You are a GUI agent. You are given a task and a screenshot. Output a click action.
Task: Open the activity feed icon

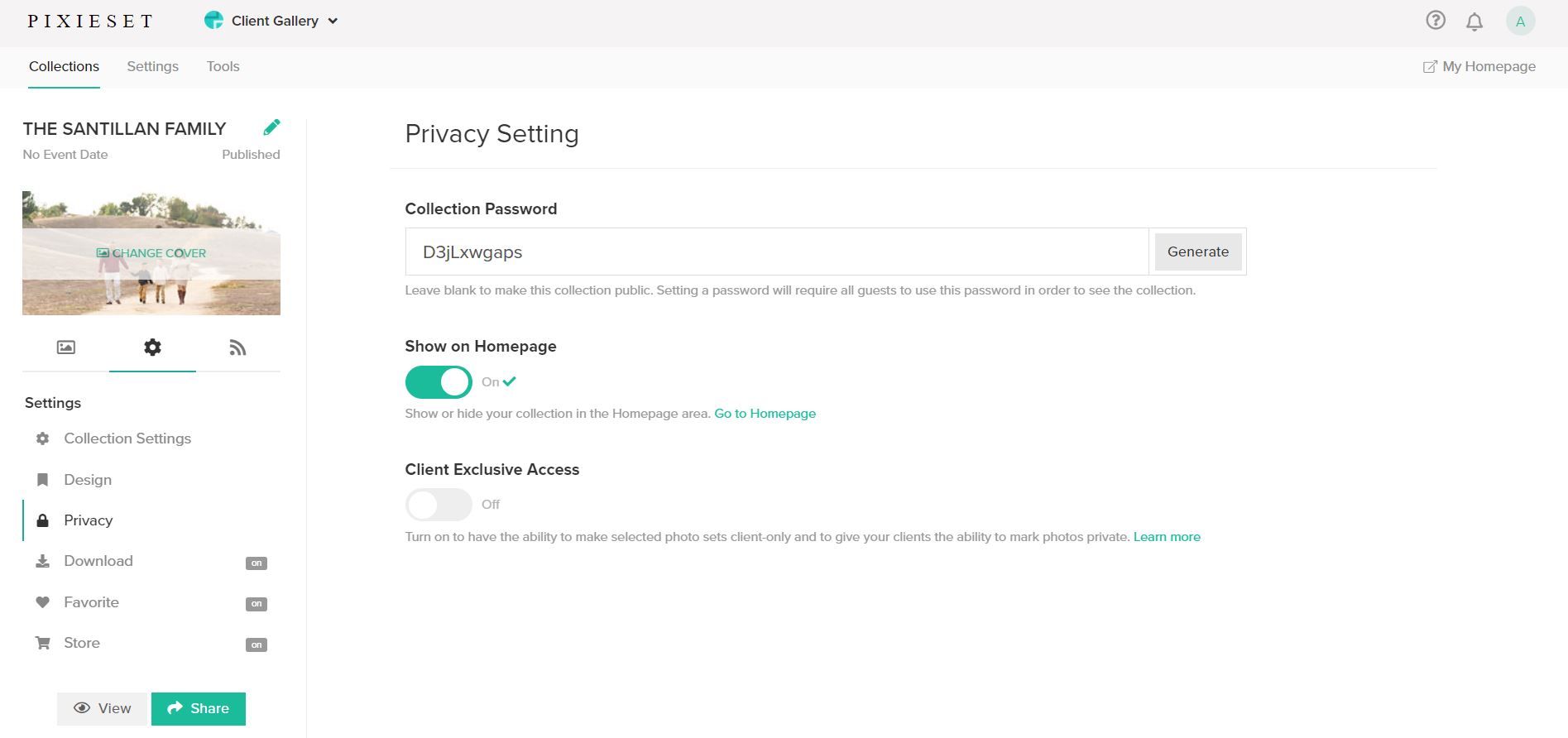click(237, 347)
